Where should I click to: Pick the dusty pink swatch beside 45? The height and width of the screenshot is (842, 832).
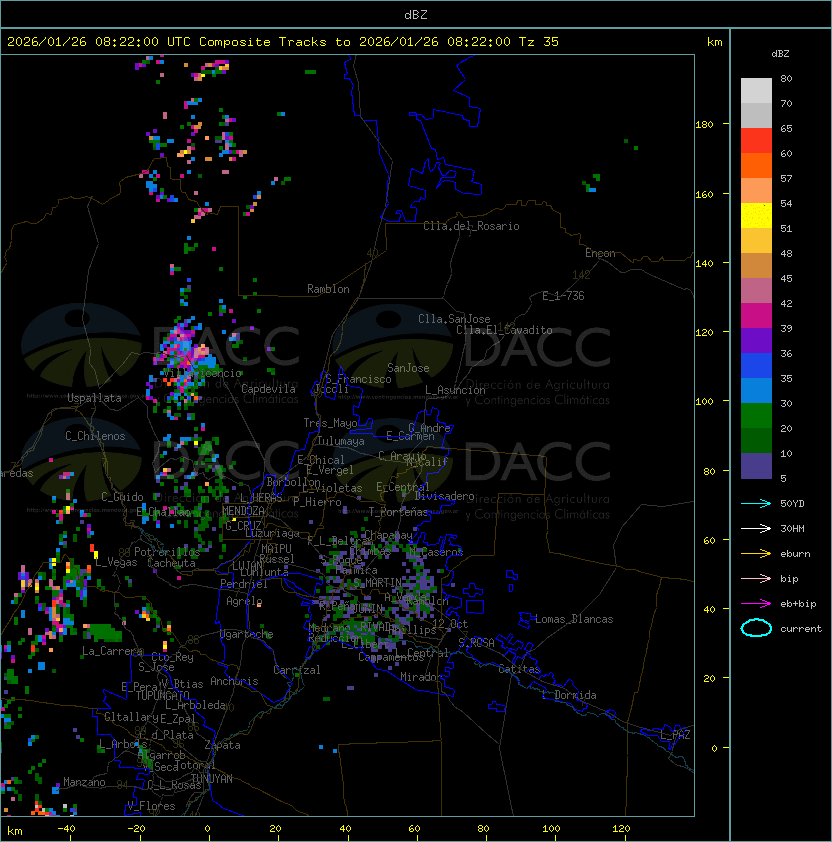(x=756, y=291)
